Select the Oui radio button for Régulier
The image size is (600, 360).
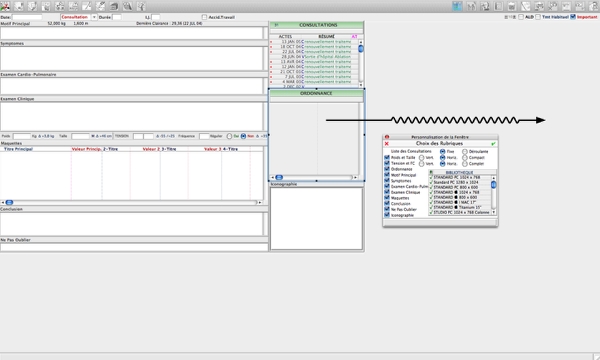point(229,136)
